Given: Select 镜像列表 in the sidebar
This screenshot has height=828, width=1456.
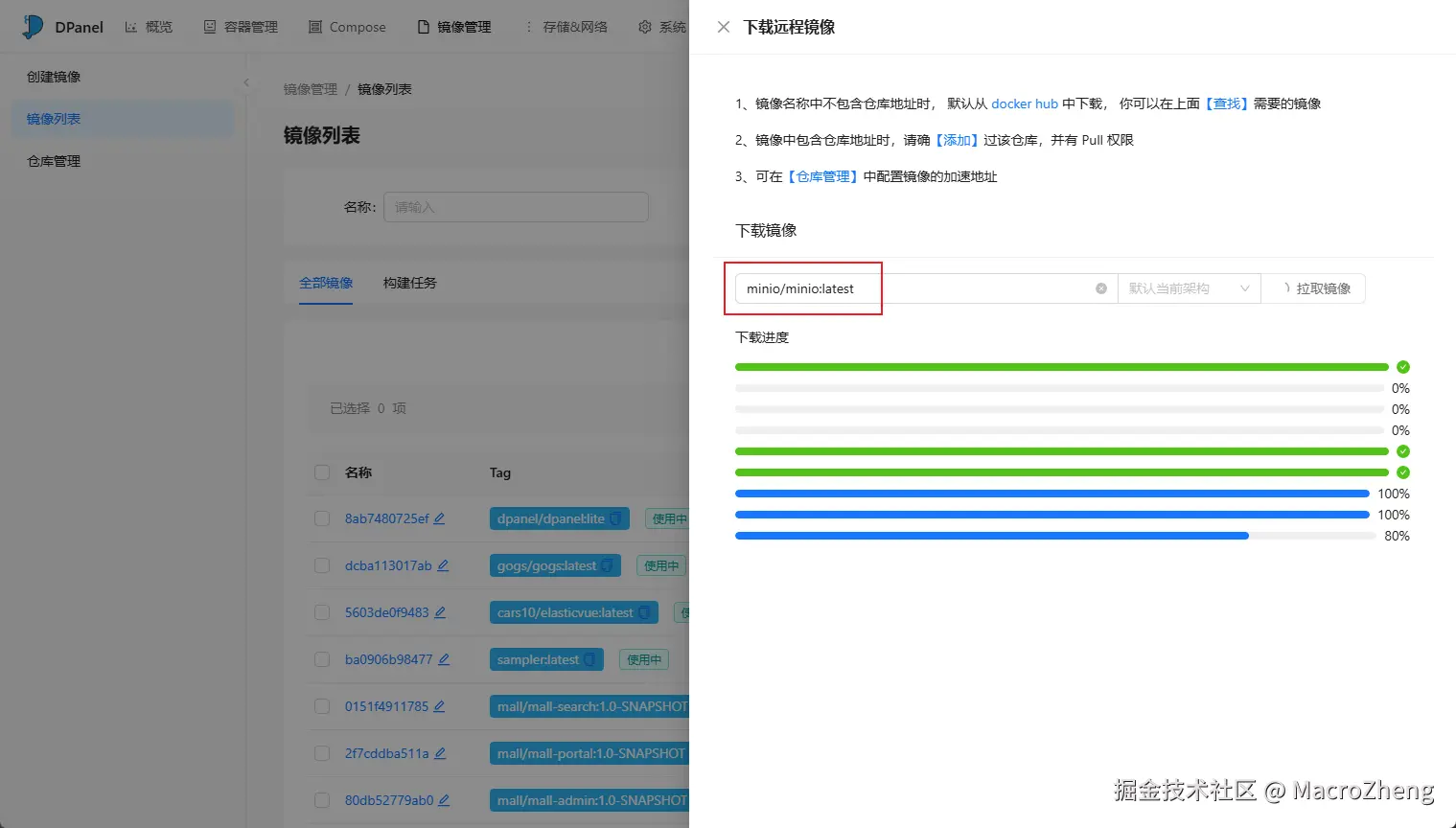Looking at the screenshot, I should [123, 119].
